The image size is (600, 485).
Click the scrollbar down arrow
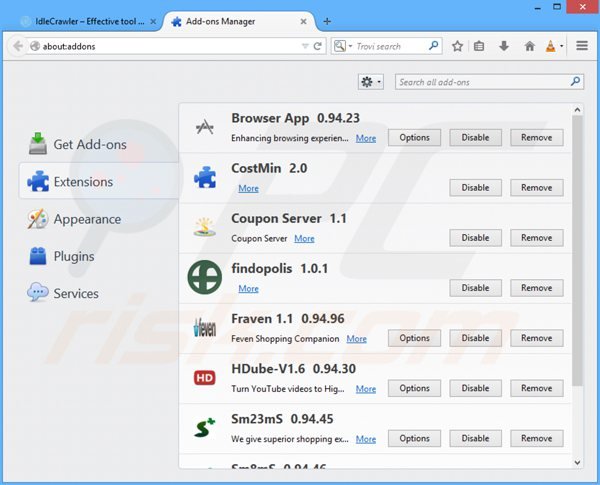577,463
